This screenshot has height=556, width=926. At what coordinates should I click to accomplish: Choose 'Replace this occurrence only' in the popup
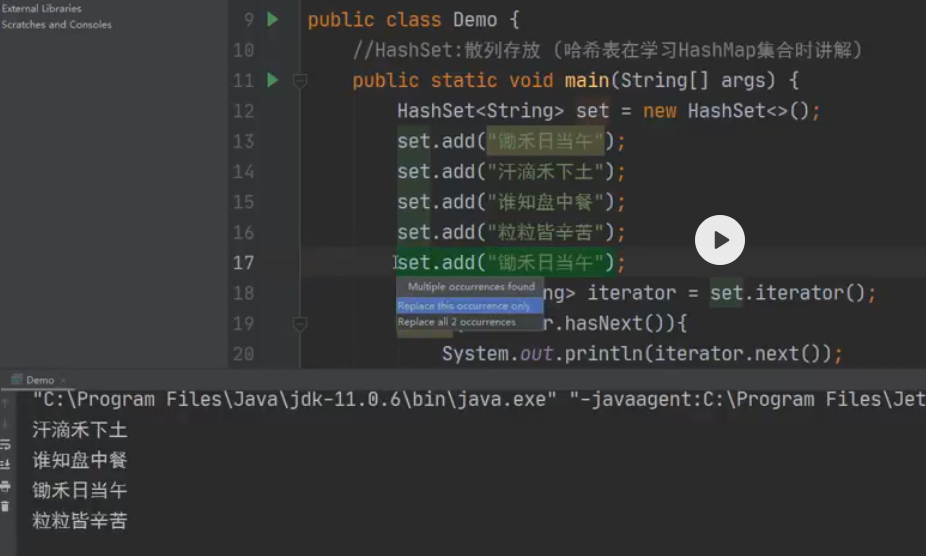[x=469, y=305]
